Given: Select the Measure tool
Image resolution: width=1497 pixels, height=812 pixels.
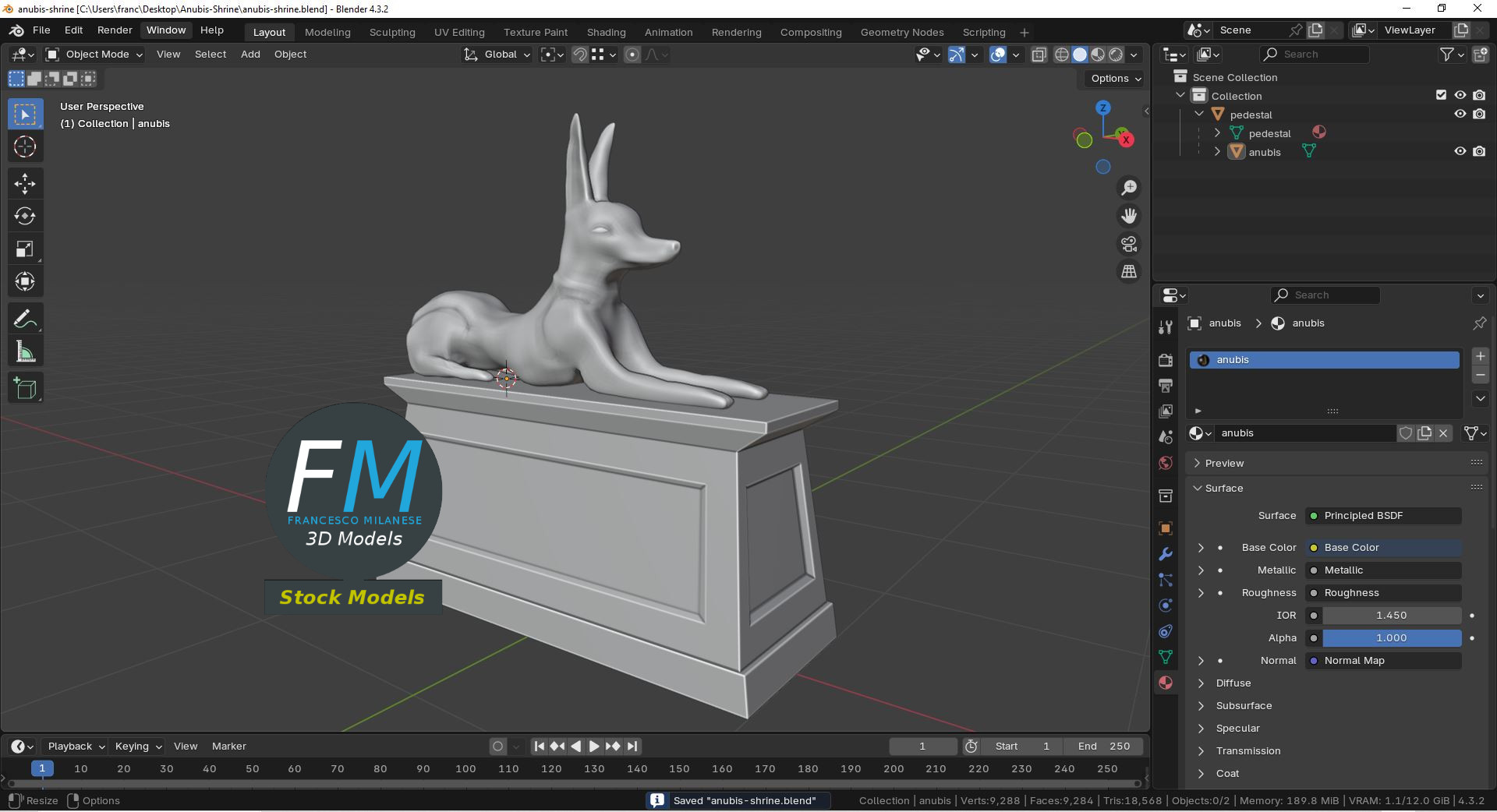Looking at the screenshot, I should point(25,352).
